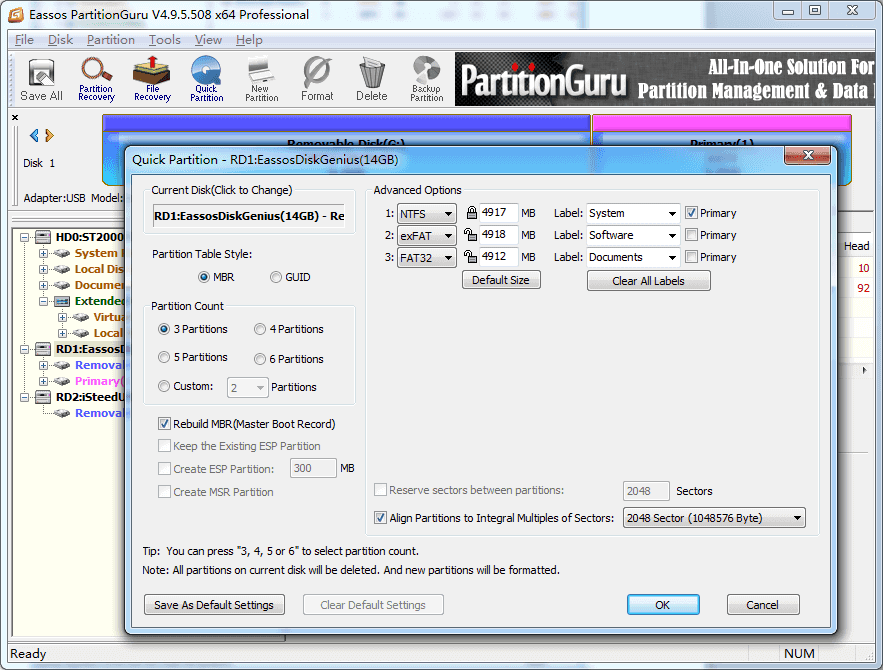The image size is (883, 670).
Task: Click partition 3 size field 4912
Action: (498, 257)
